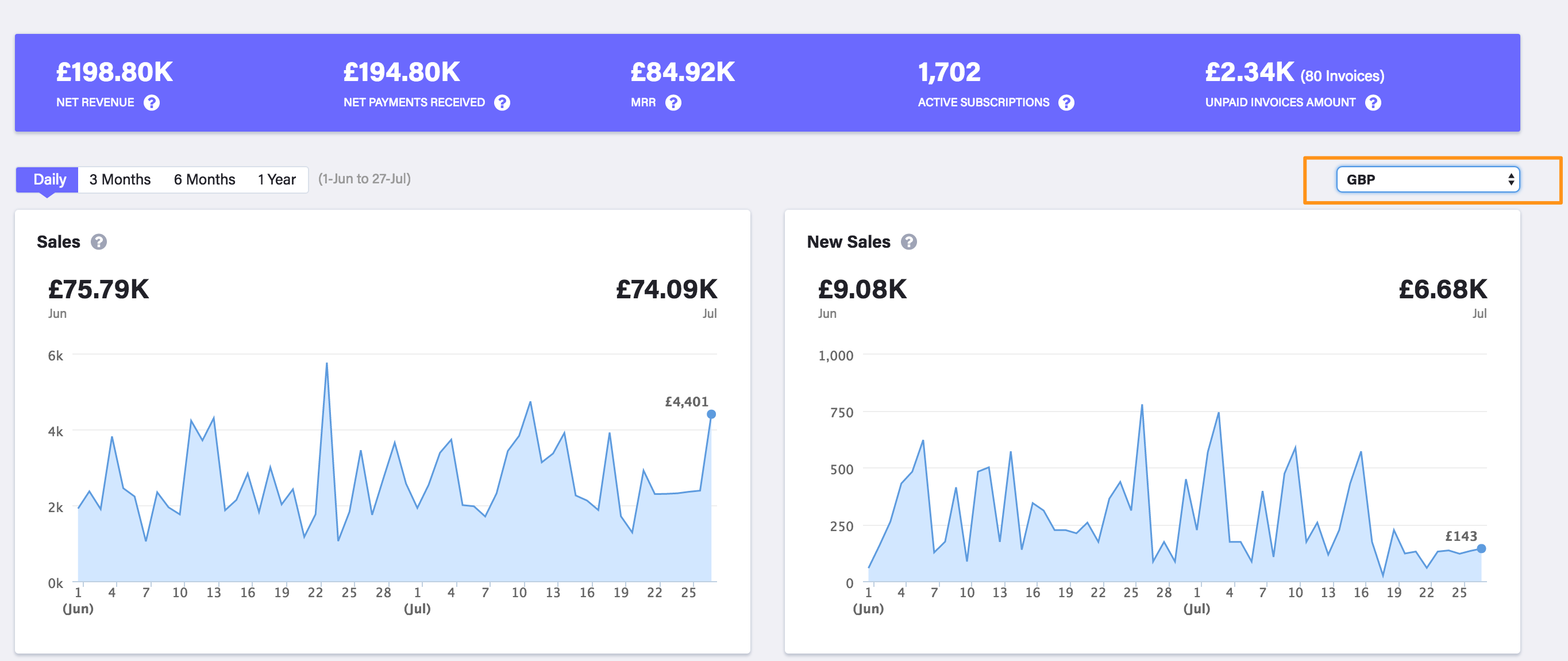Click the £9.08K Jun new sales total
Viewport: 1568px width, 661px height.
[x=862, y=290]
